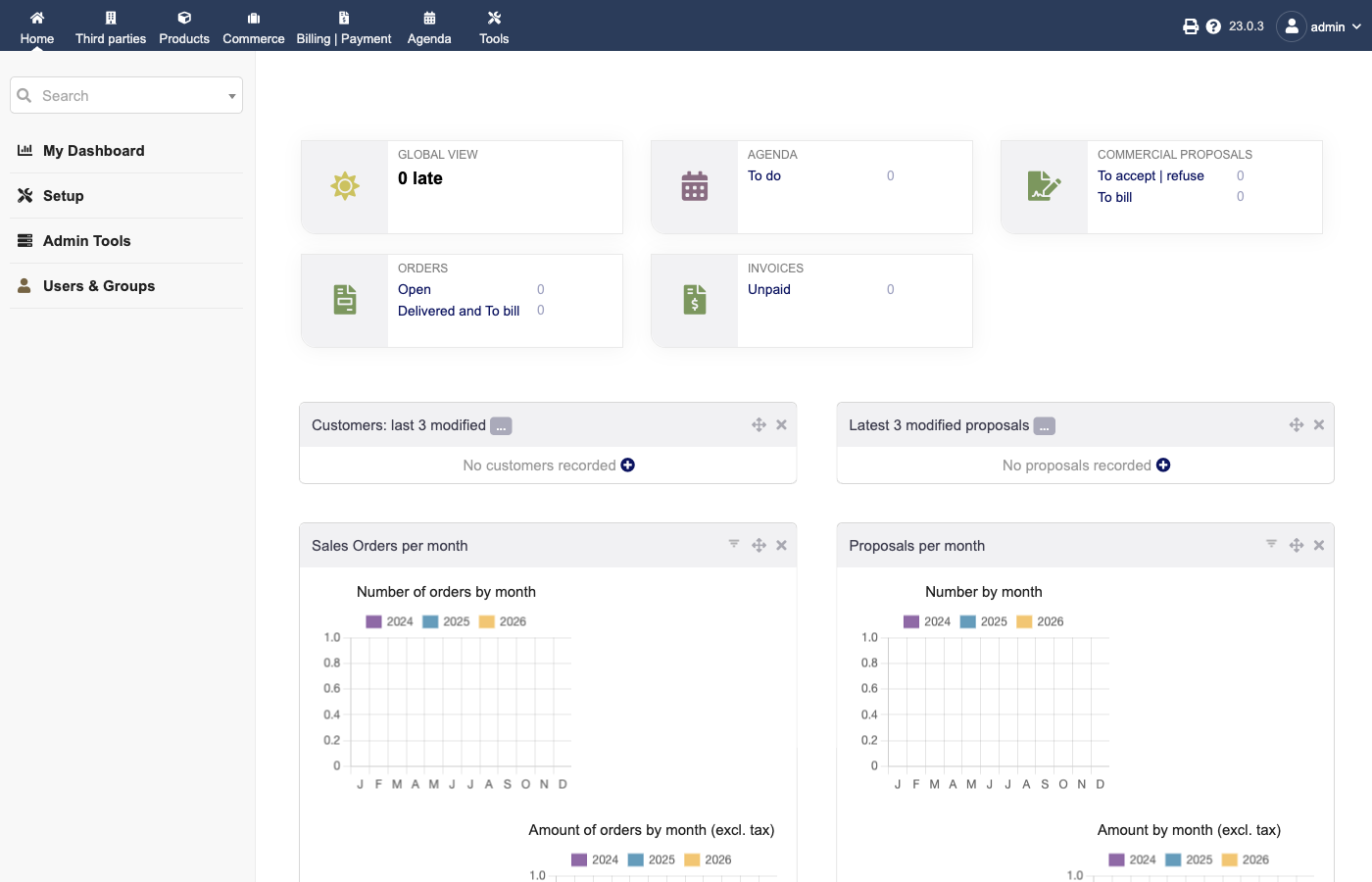This screenshot has width=1372, height=882.
Task: Close the Customers last 3 modified box
Action: coord(782,424)
